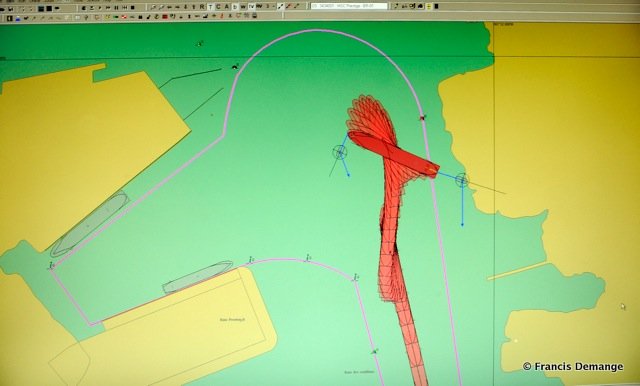Click the tug marker circle near ship's bow
Viewport: 640px width, 386px height.
tap(340, 152)
